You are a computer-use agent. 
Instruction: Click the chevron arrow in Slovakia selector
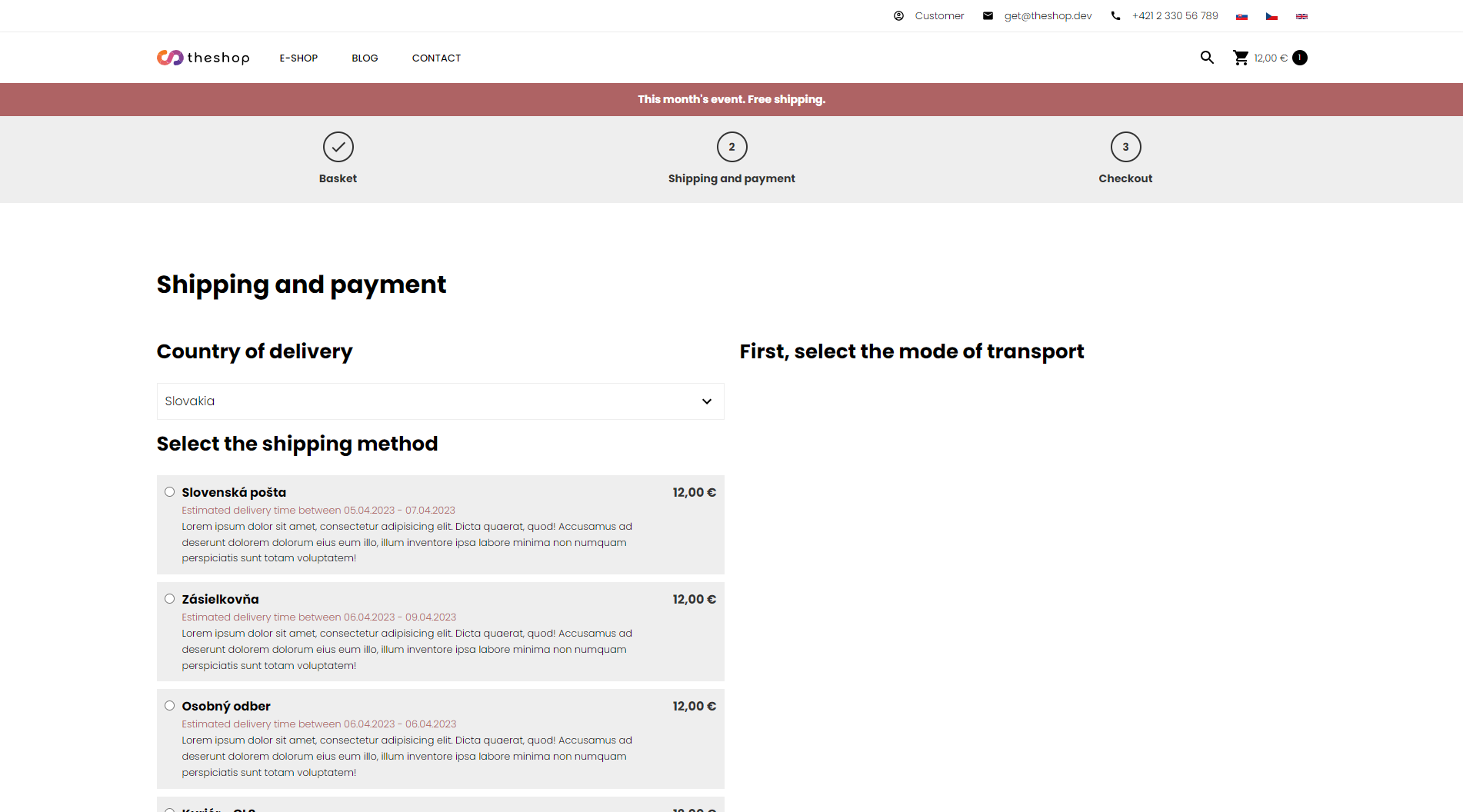click(x=706, y=401)
